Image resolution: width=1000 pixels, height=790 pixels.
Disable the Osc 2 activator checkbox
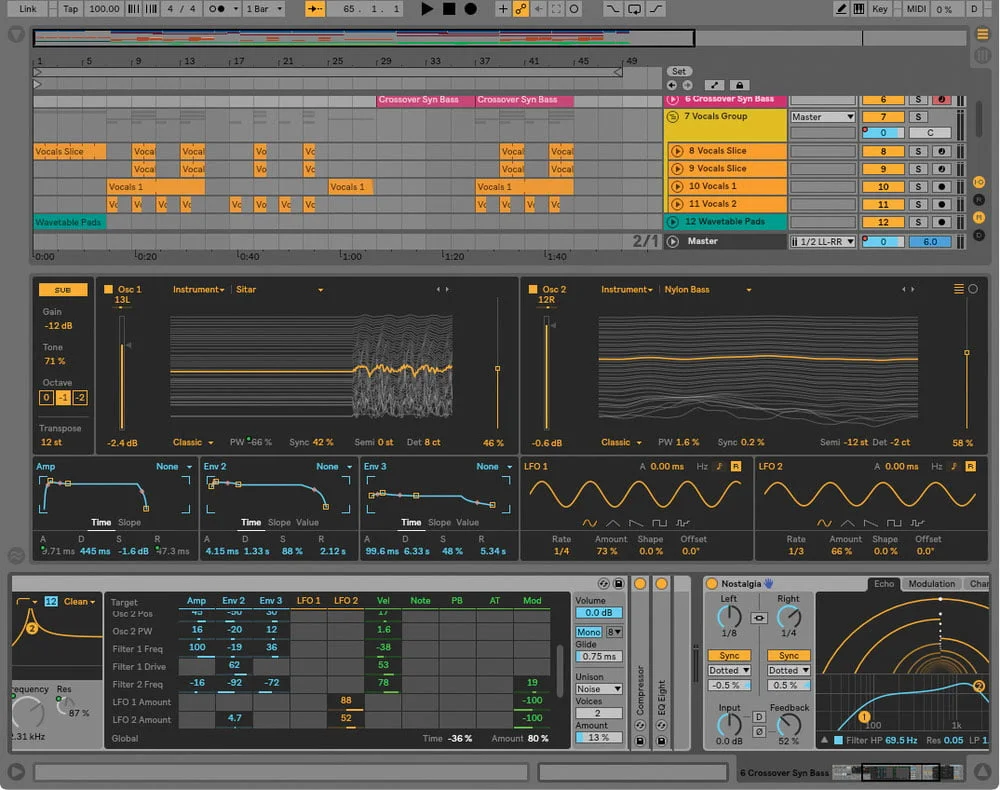point(533,290)
